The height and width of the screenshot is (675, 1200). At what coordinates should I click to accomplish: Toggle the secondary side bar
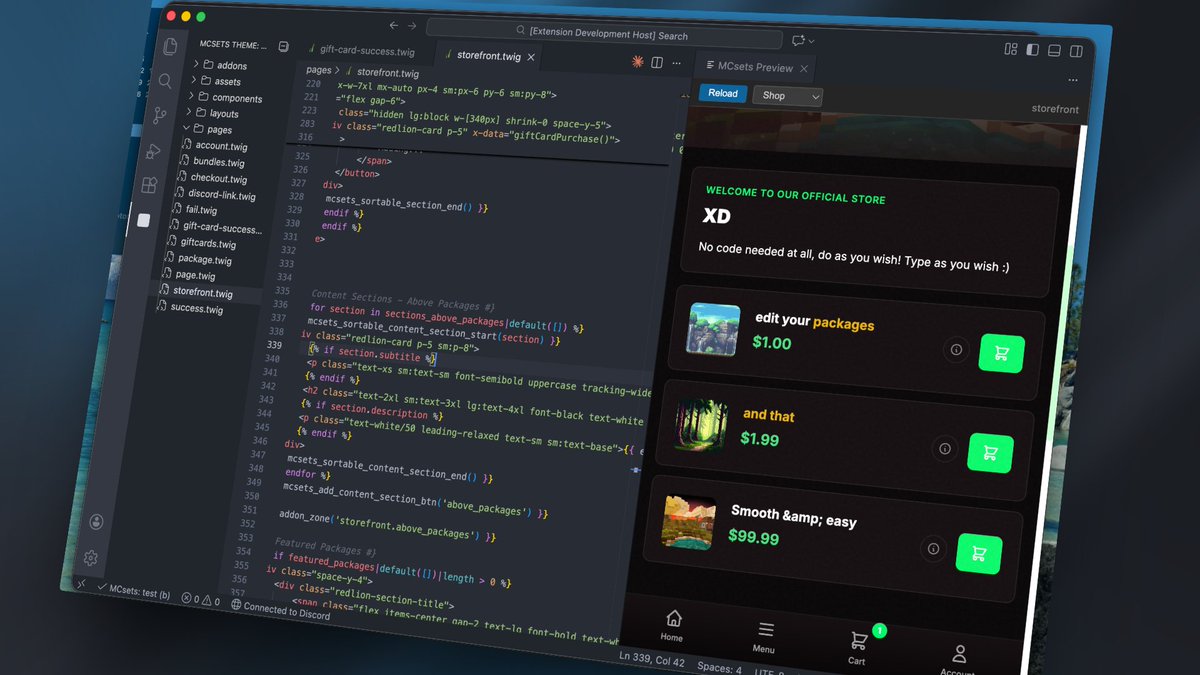click(x=1076, y=52)
